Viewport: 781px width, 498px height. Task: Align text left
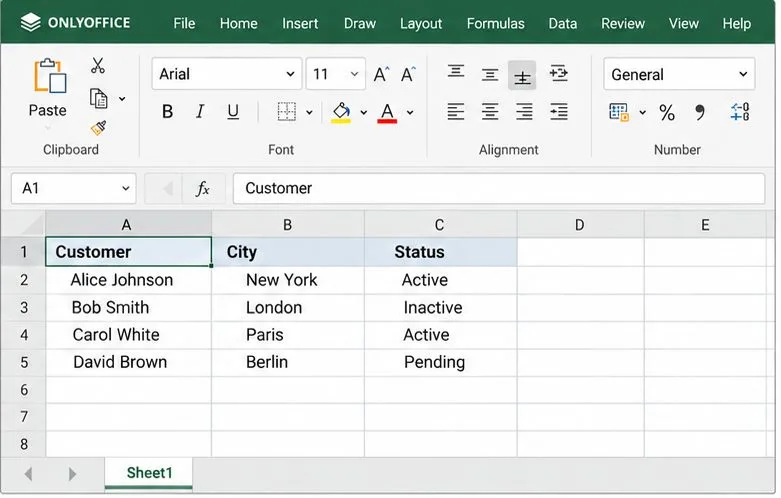tap(456, 112)
